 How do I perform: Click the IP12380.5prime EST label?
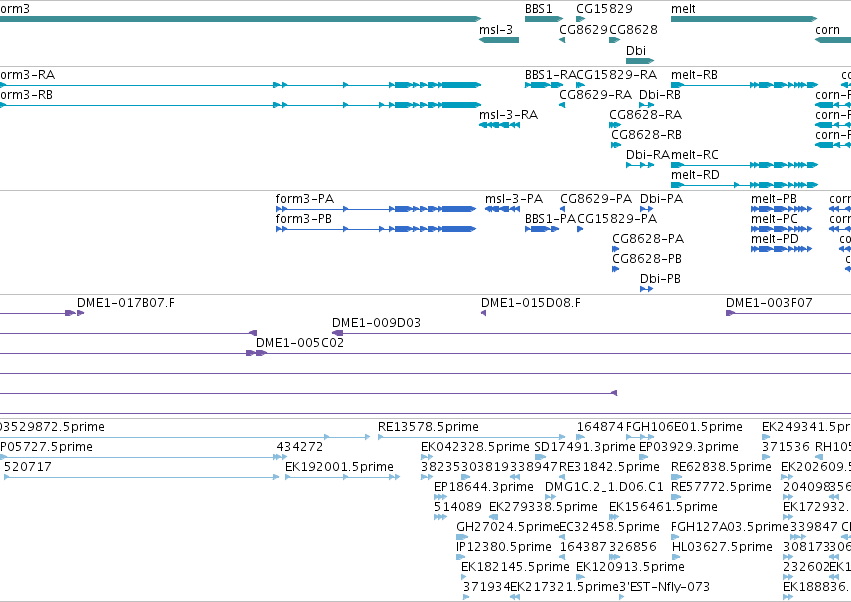click(504, 548)
